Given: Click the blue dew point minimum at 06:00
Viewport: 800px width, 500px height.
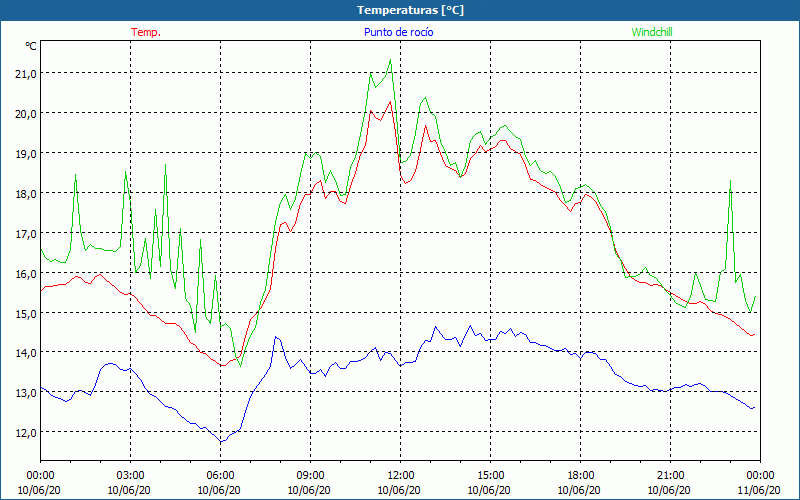Looking at the screenshot, I should (221, 441).
